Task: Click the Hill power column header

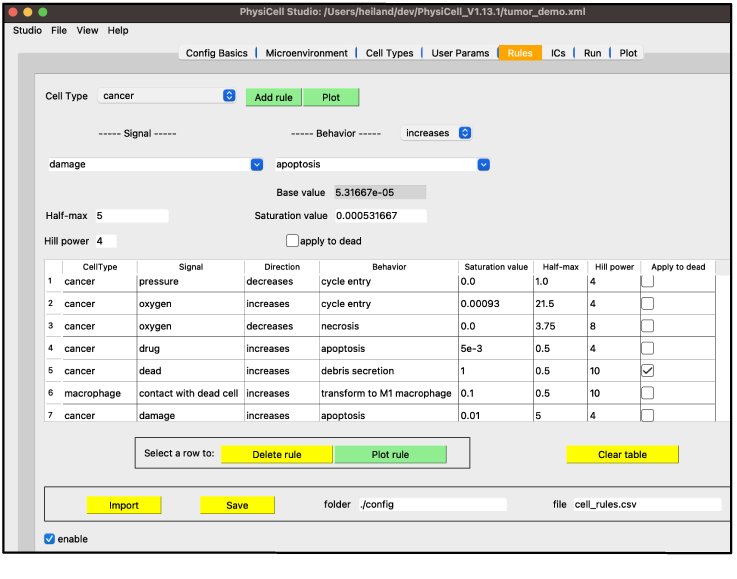Action: pyautogui.click(x=614, y=267)
